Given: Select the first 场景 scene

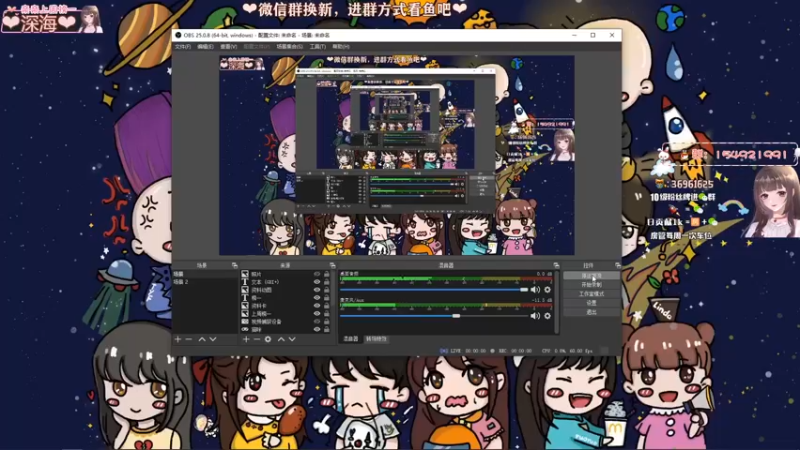Looking at the screenshot, I should [206, 274].
